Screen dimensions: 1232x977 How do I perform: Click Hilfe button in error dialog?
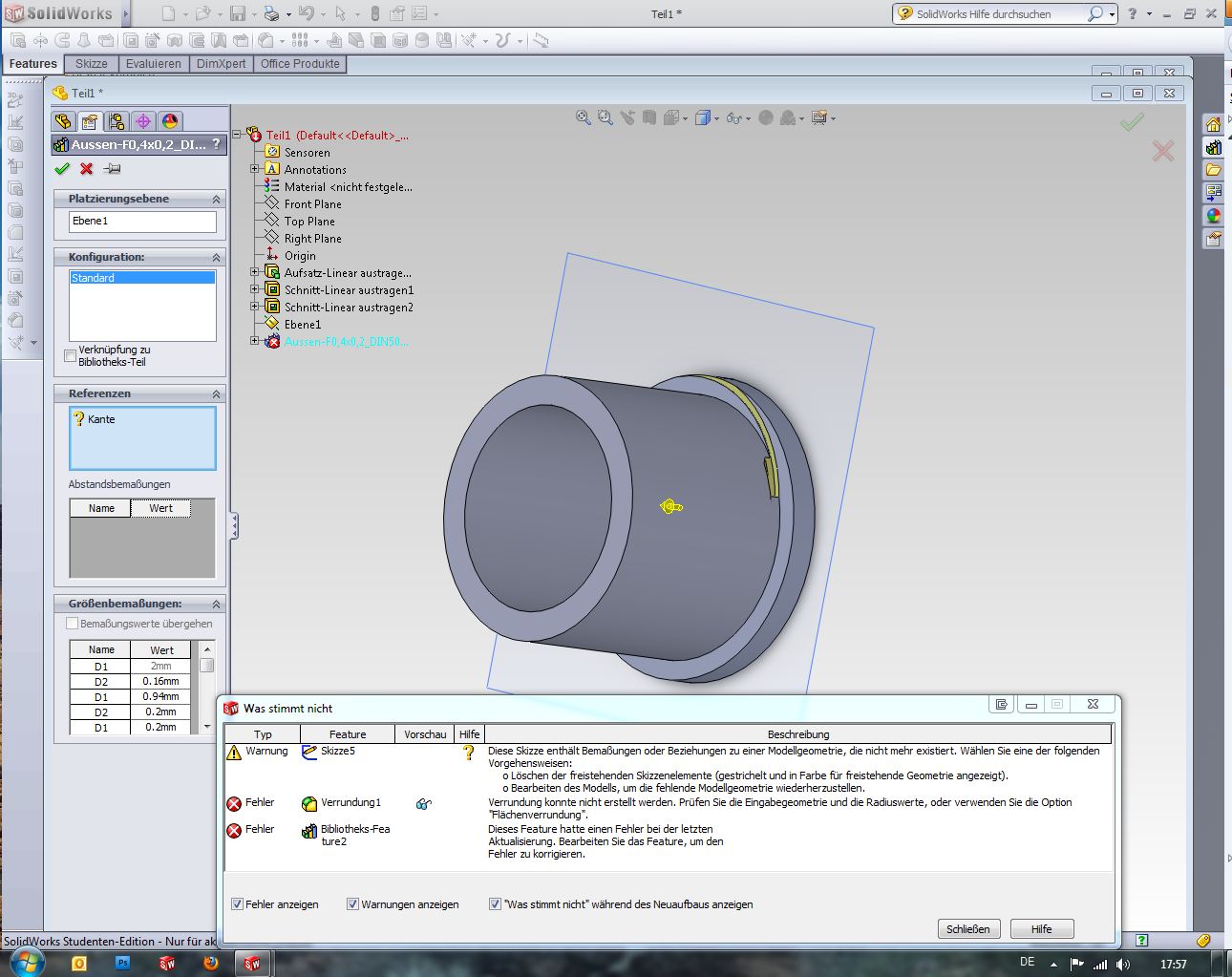pyautogui.click(x=1042, y=929)
